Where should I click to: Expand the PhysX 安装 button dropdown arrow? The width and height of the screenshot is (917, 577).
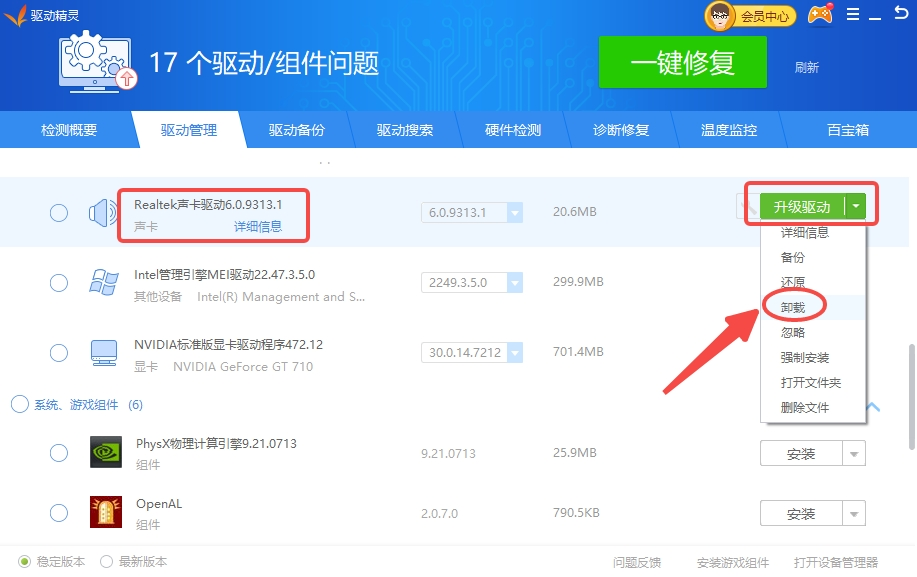coord(854,454)
